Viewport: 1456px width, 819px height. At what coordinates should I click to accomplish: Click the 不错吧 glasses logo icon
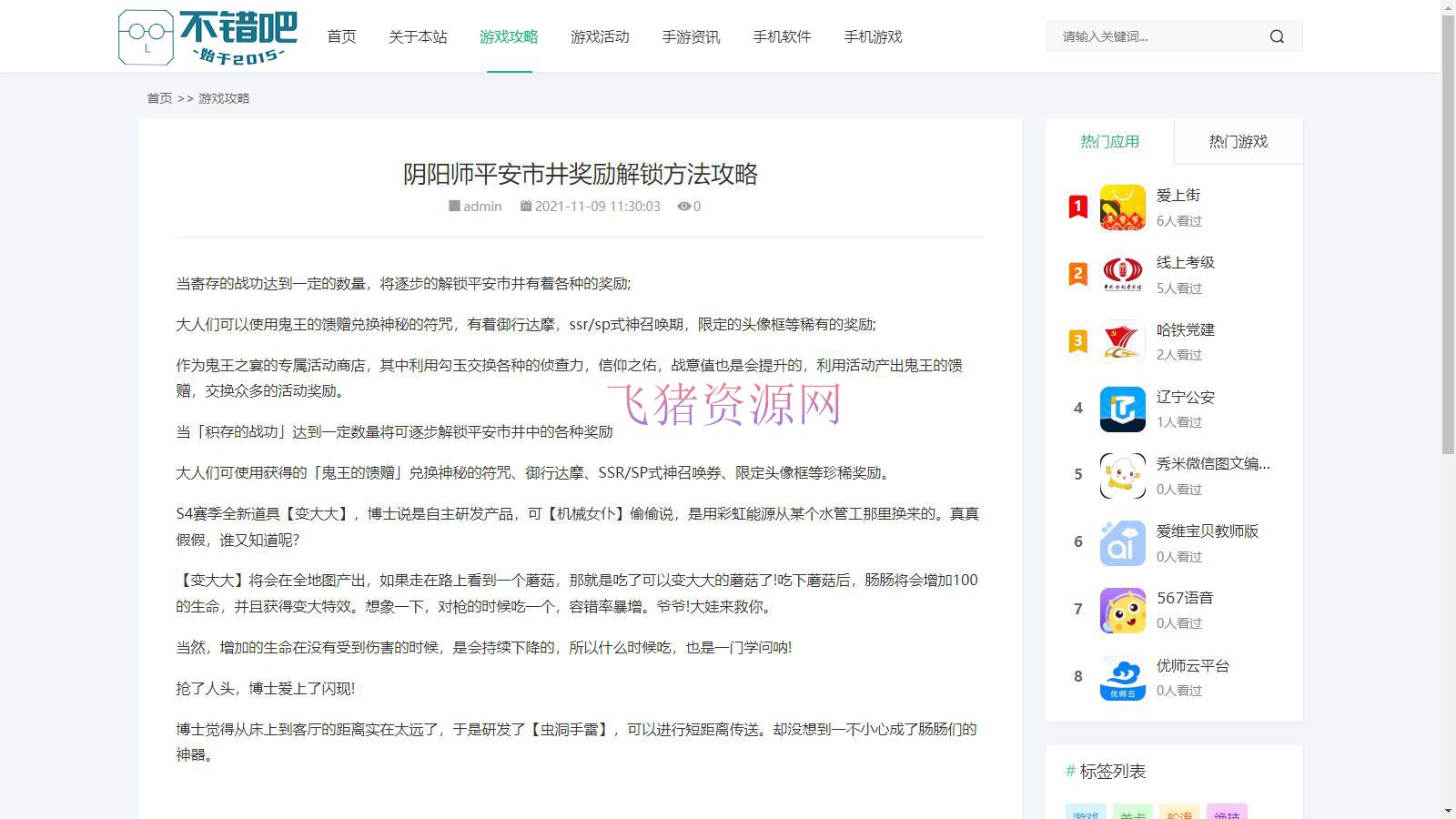point(146,36)
